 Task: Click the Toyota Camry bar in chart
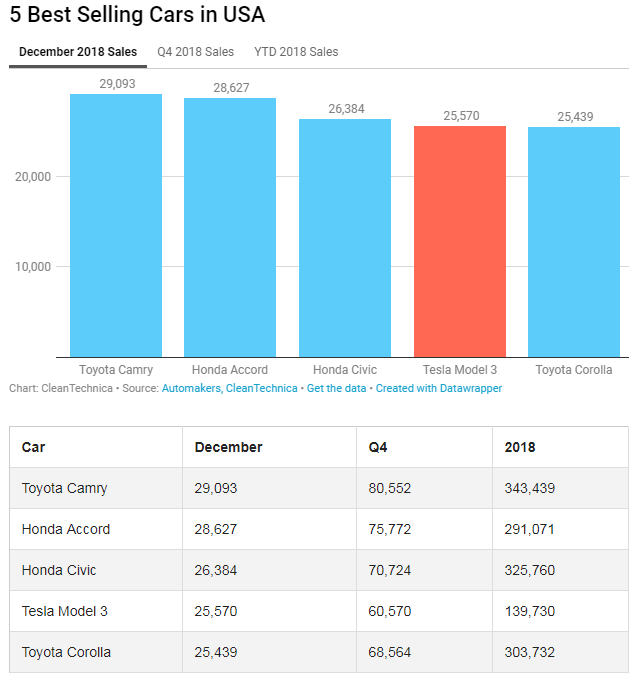click(x=116, y=225)
